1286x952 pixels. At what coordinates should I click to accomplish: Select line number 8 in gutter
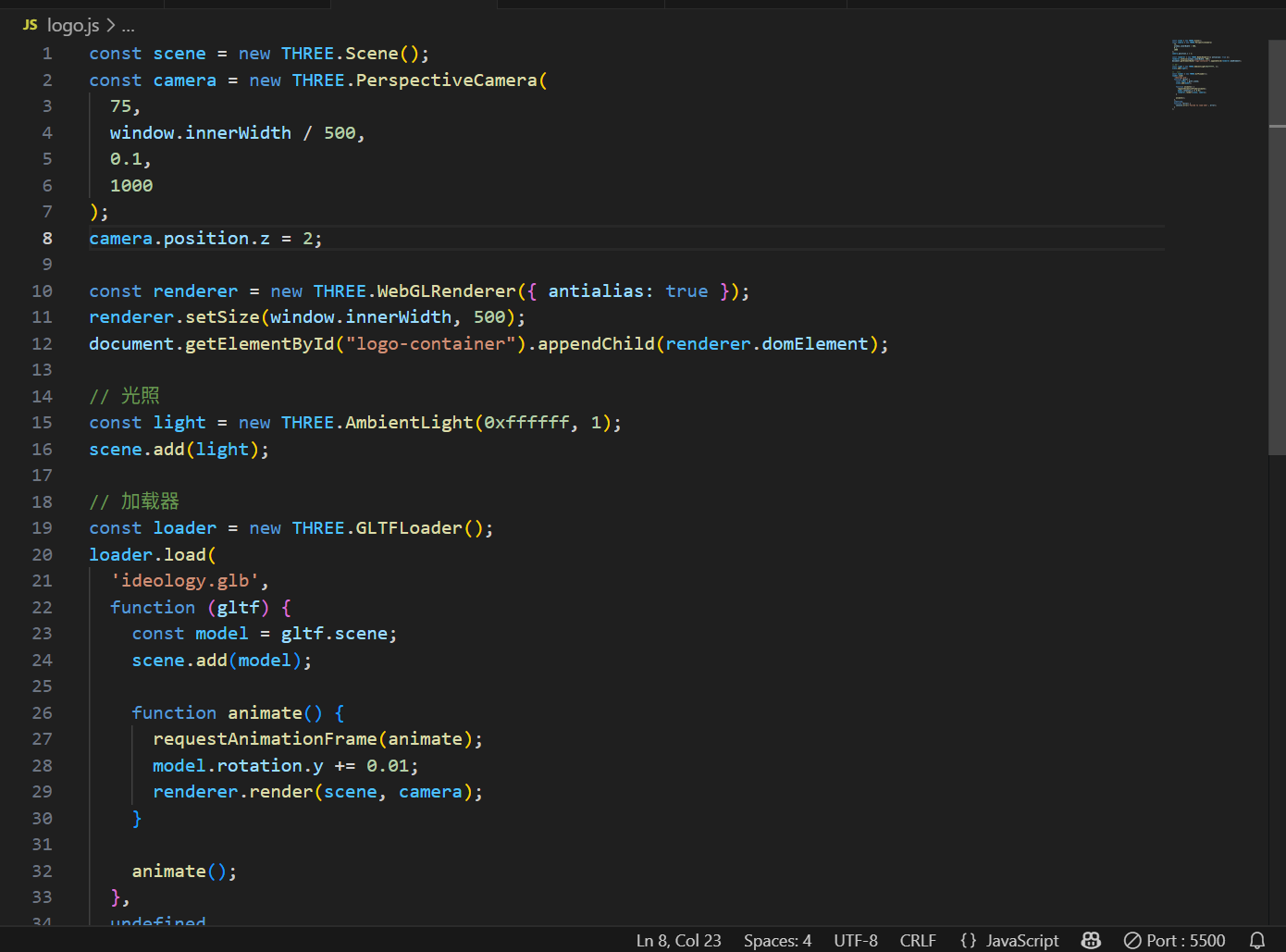click(x=47, y=239)
